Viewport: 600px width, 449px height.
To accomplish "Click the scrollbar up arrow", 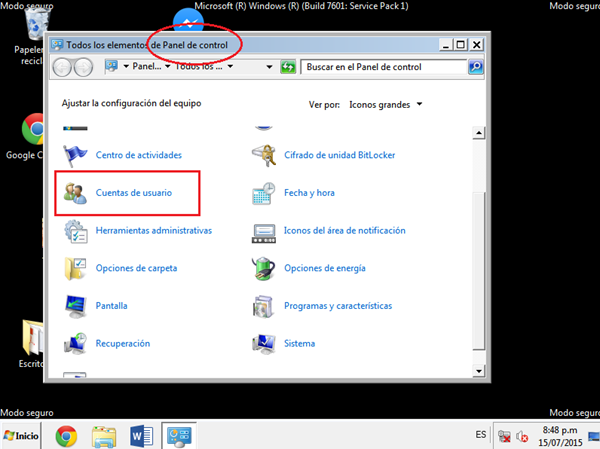I will coord(478,133).
